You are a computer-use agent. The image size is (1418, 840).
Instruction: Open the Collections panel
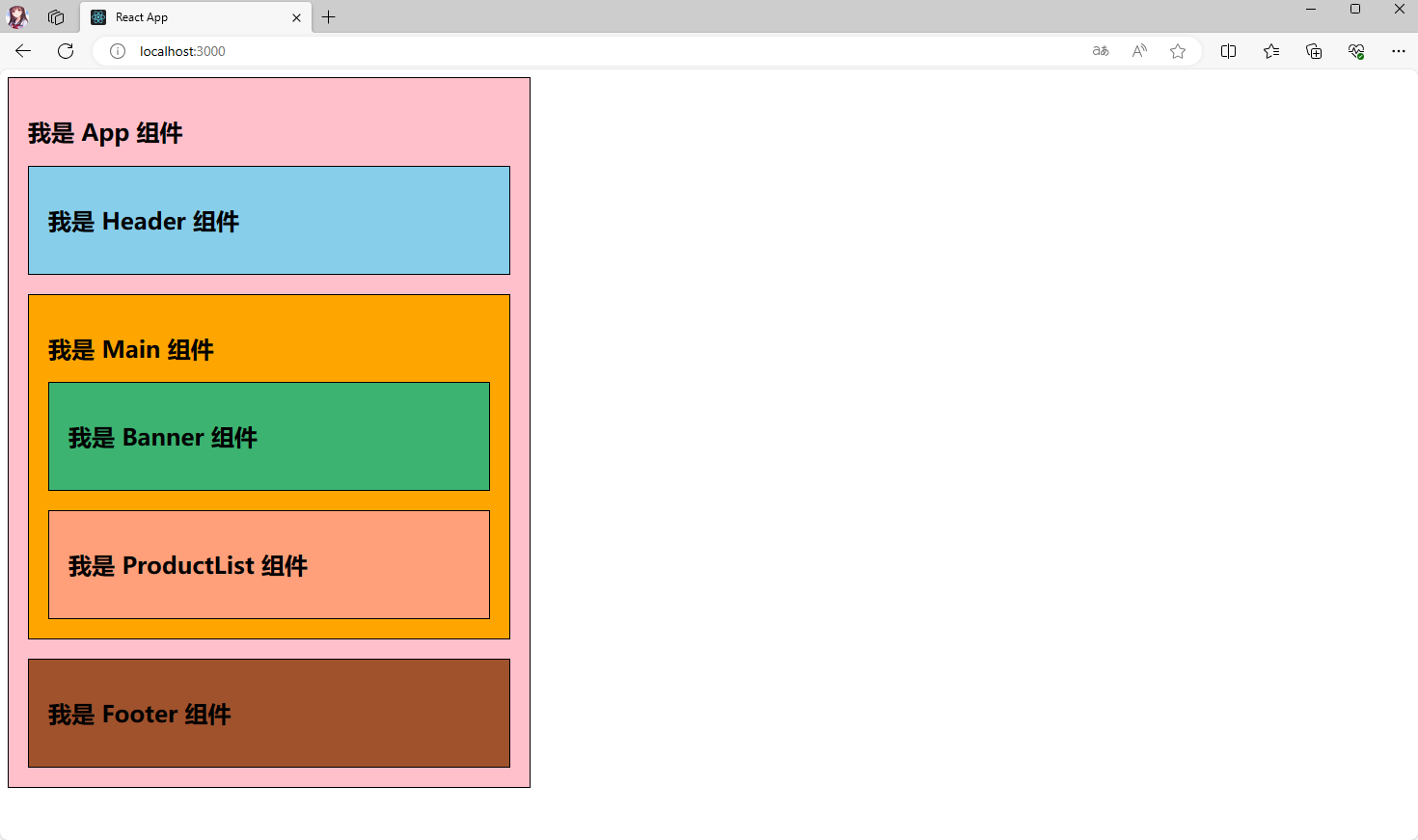coord(1314,51)
